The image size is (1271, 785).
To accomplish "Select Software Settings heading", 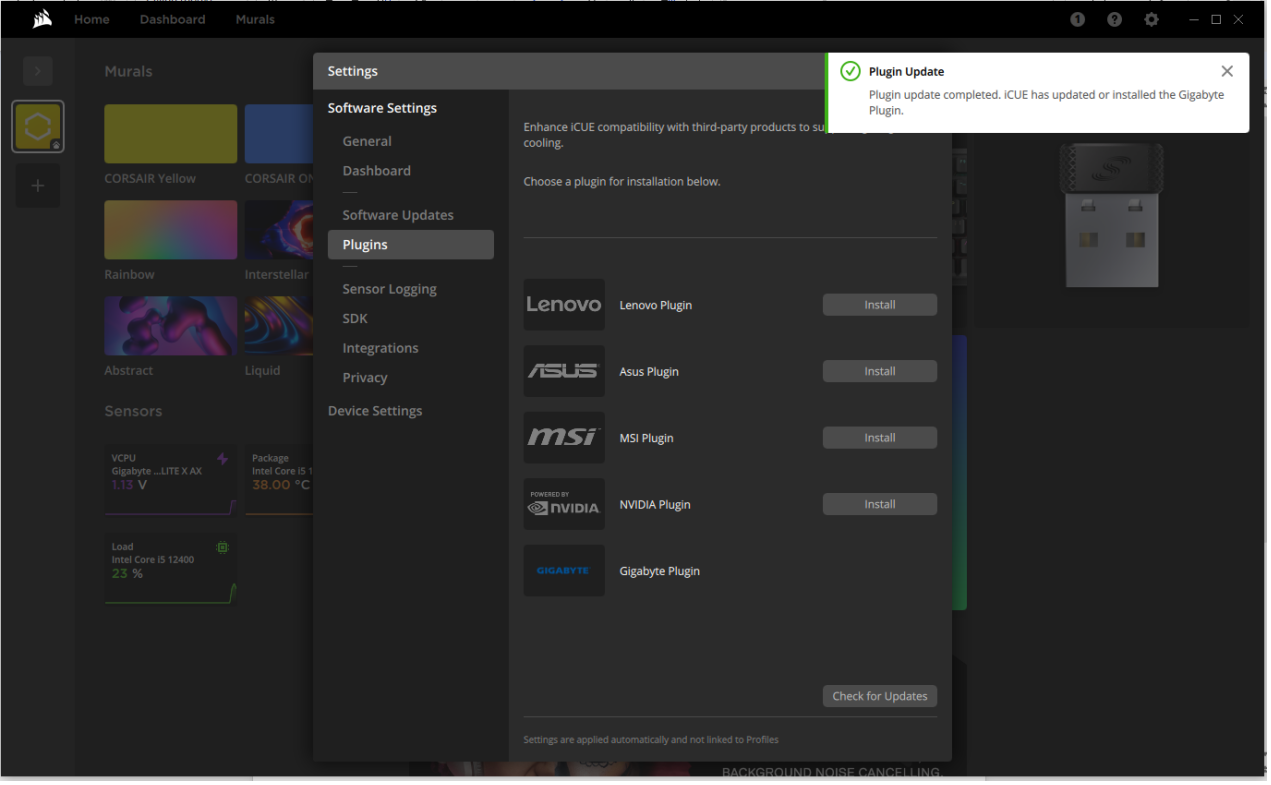I will click(x=382, y=108).
